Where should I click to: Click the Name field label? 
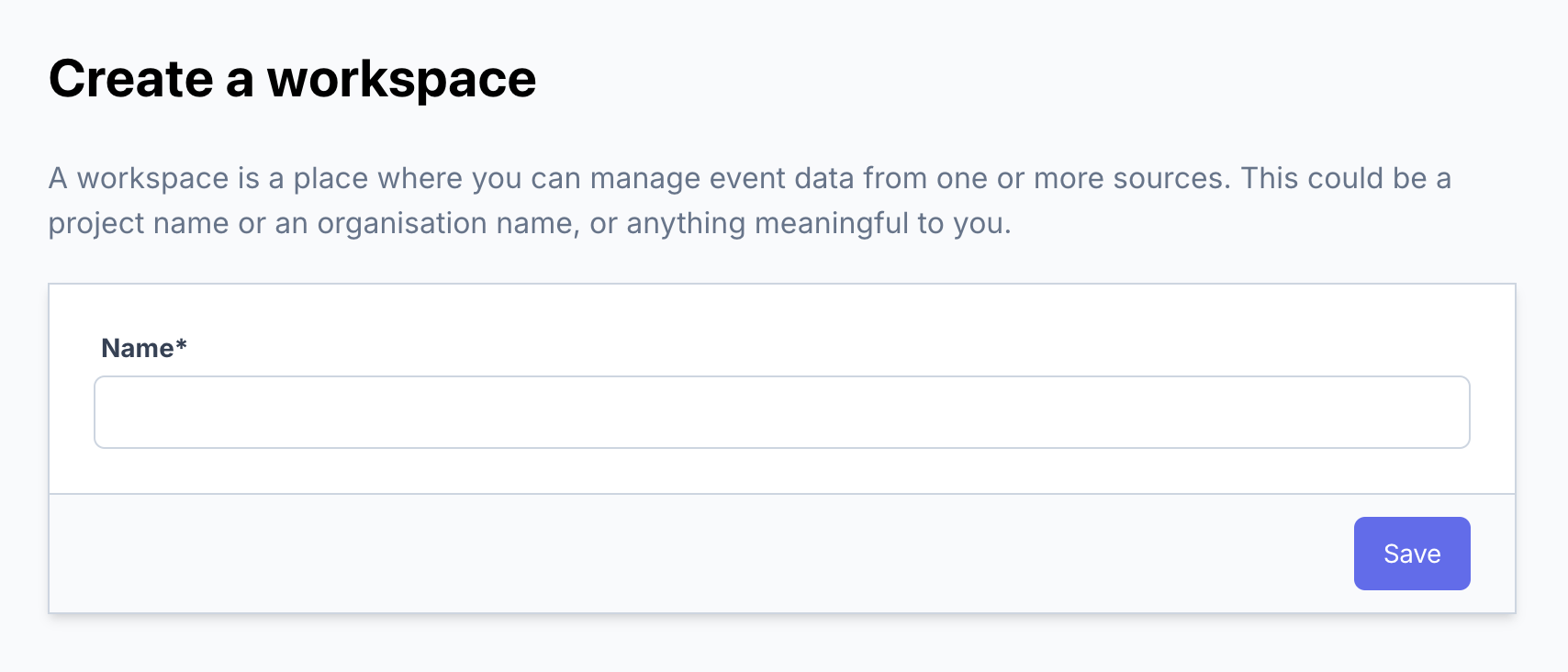point(138,348)
